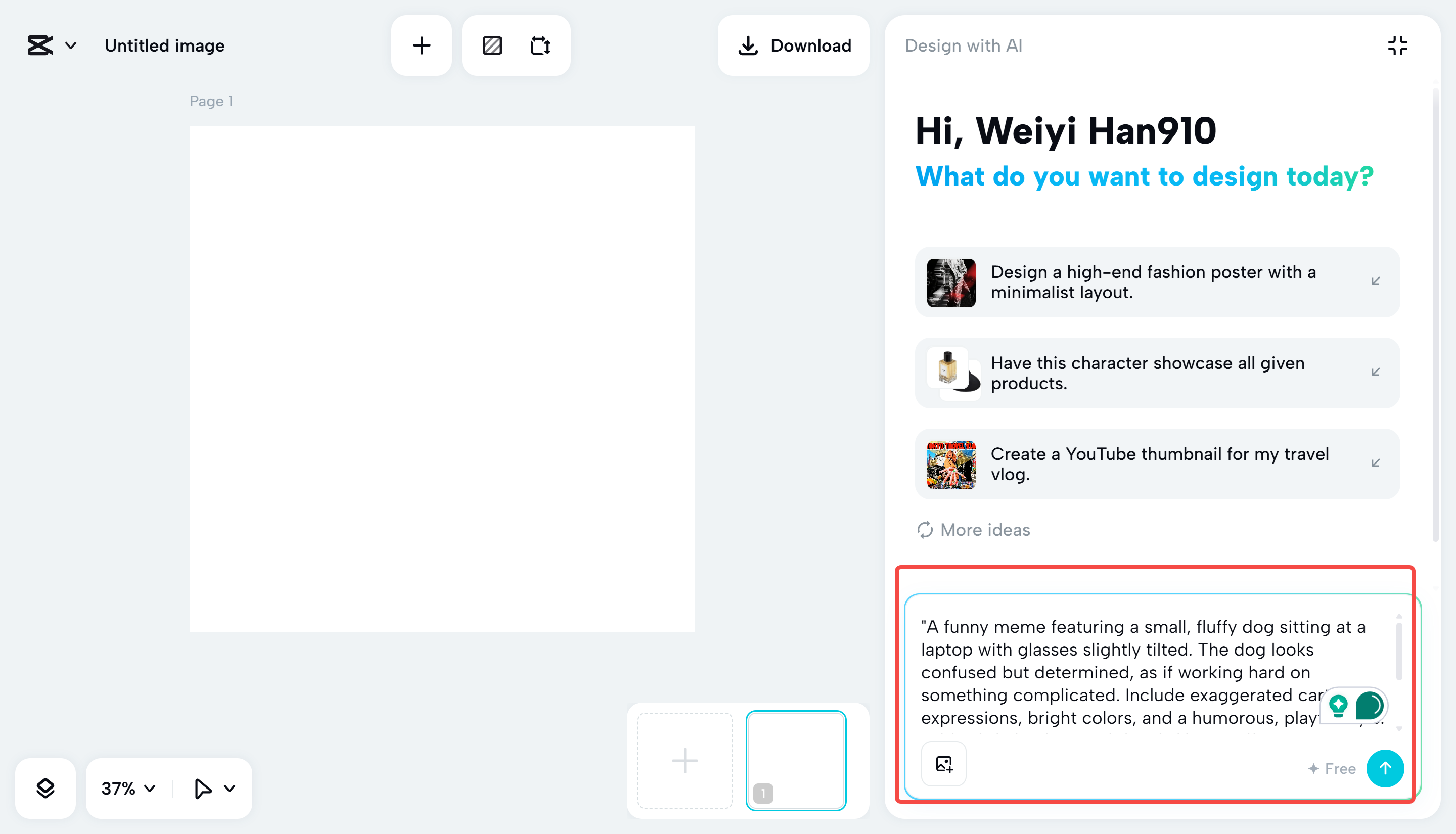
Task: Select the page 1 thumbnail
Action: pos(796,761)
